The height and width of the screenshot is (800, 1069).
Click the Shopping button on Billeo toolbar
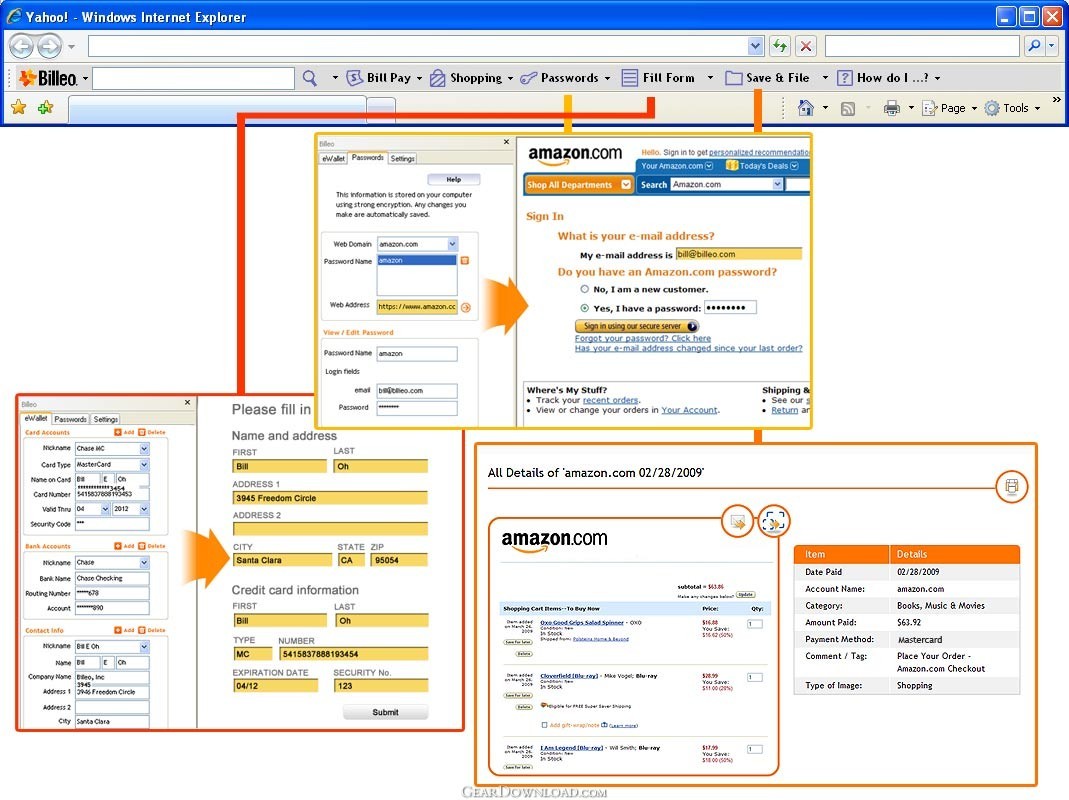pos(466,78)
